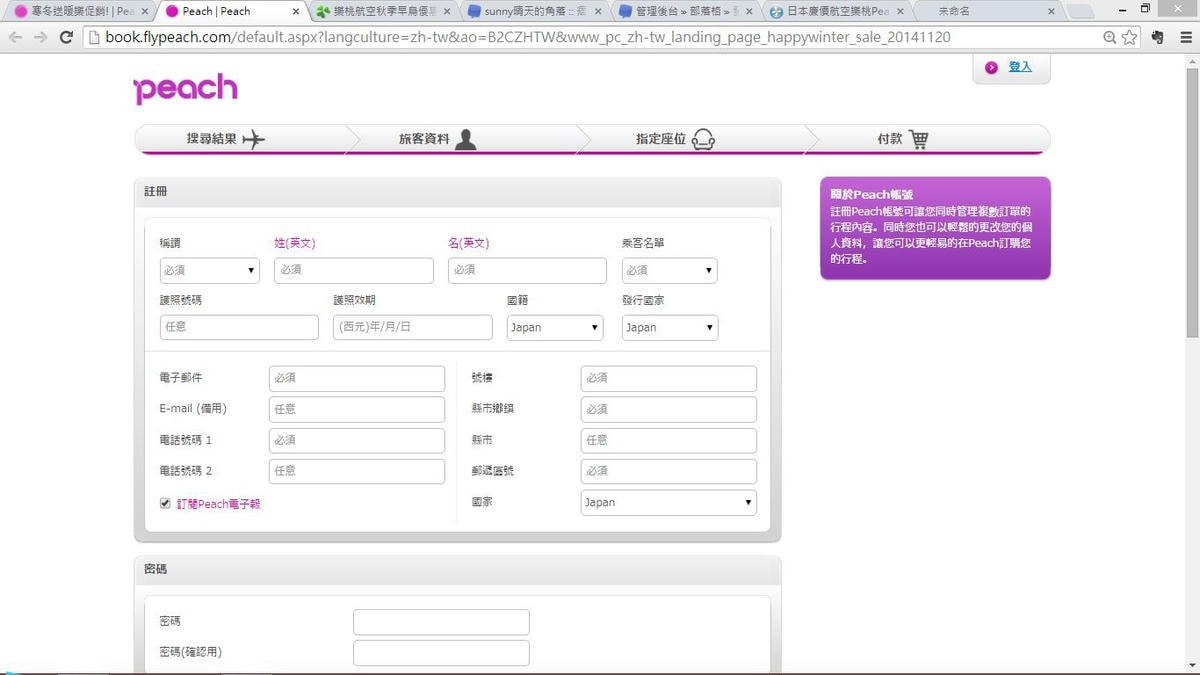Reload the page with the refresh icon

point(66,37)
